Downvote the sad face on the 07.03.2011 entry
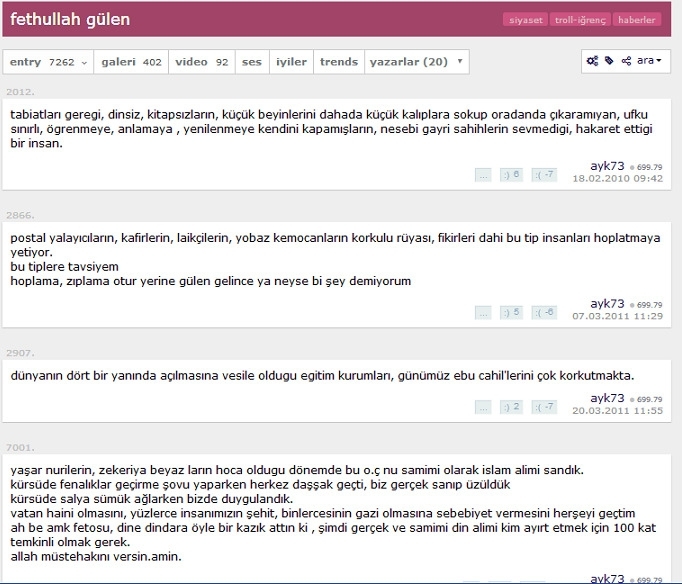 coord(543,312)
